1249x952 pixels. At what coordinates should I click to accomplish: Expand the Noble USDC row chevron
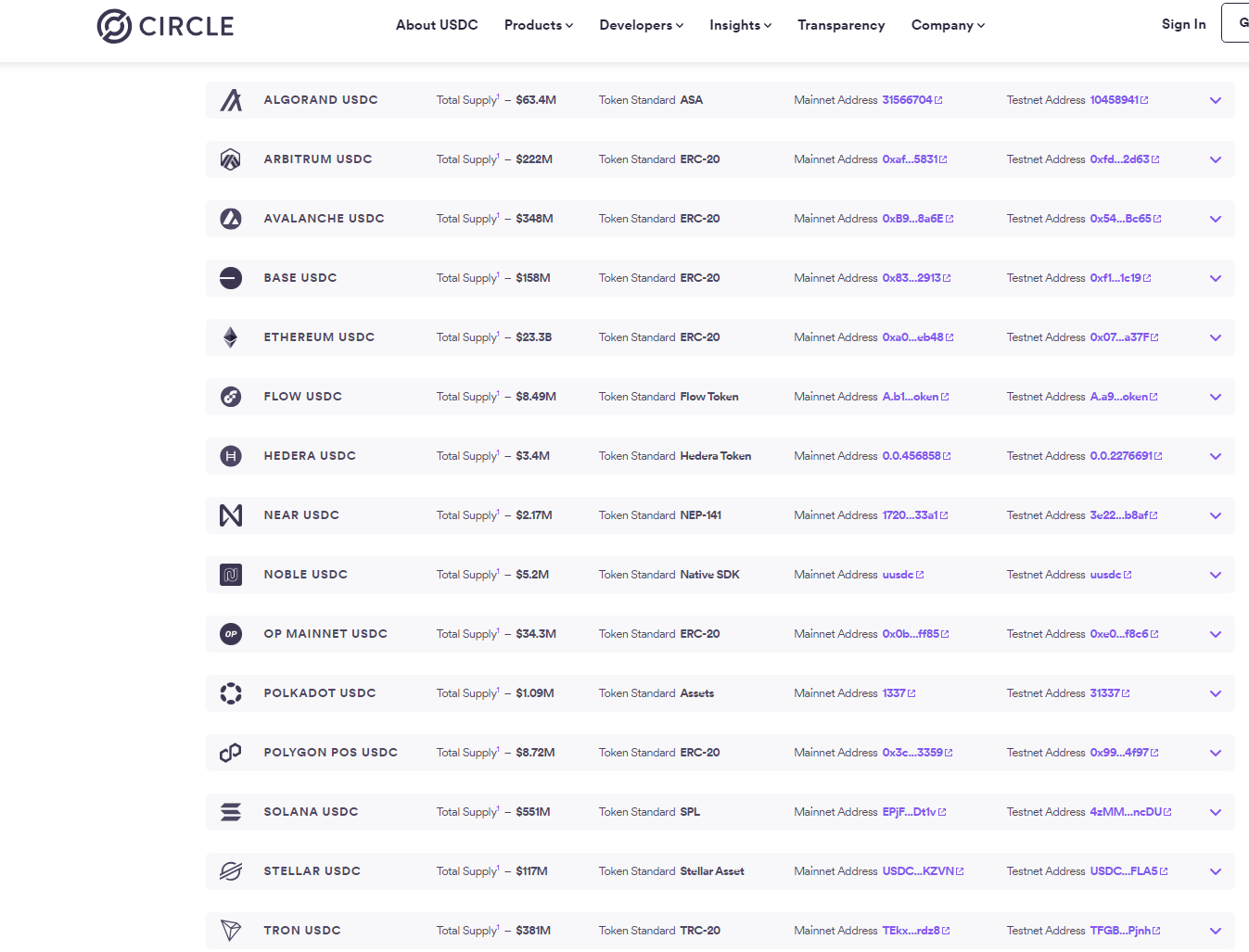click(1215, 575)
